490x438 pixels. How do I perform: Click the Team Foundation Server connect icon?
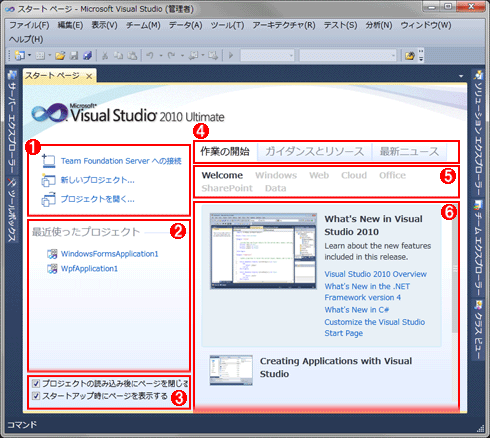(49, 161)
